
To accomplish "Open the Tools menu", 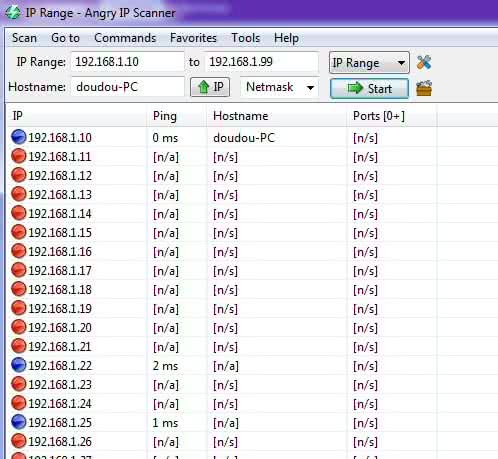I will 246,38.
